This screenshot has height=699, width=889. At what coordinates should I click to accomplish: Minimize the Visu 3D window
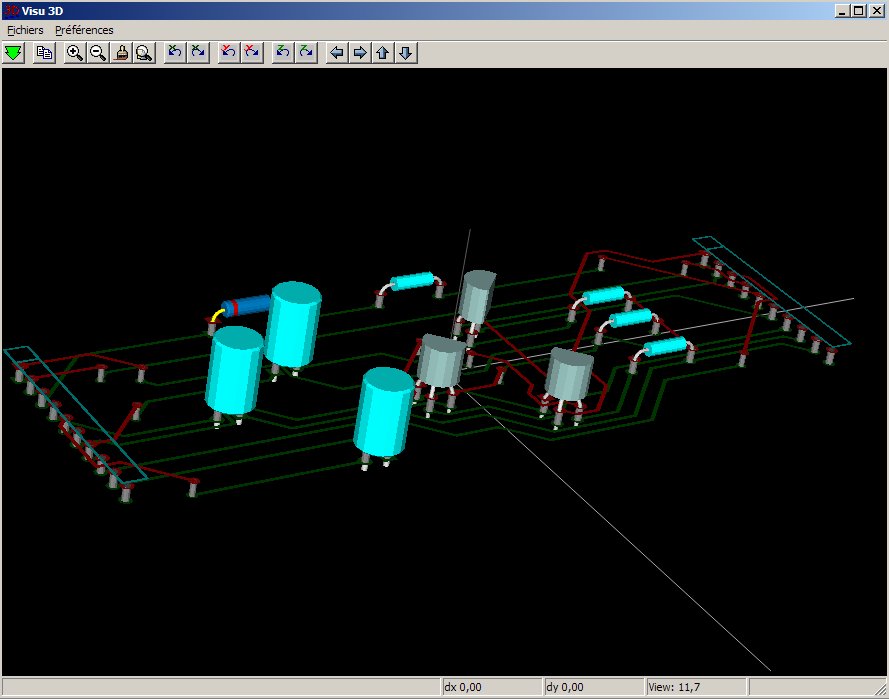click(843, 11)
